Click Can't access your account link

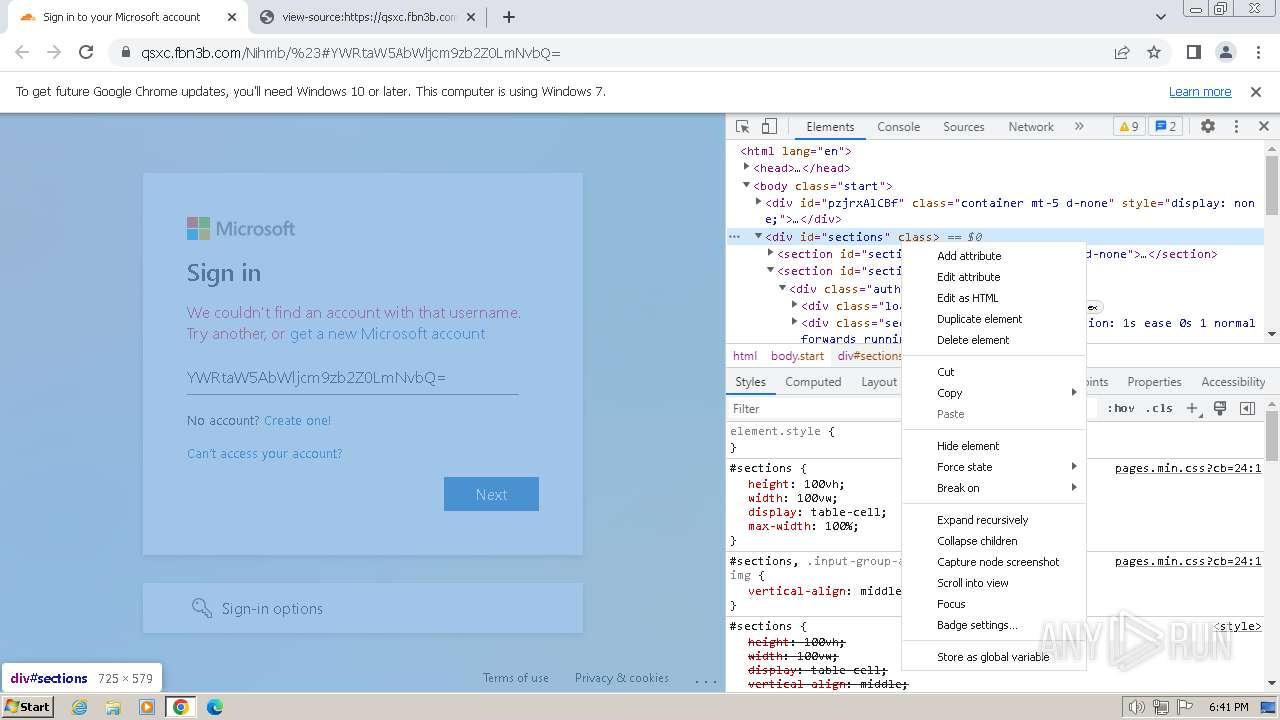(264, 454)
